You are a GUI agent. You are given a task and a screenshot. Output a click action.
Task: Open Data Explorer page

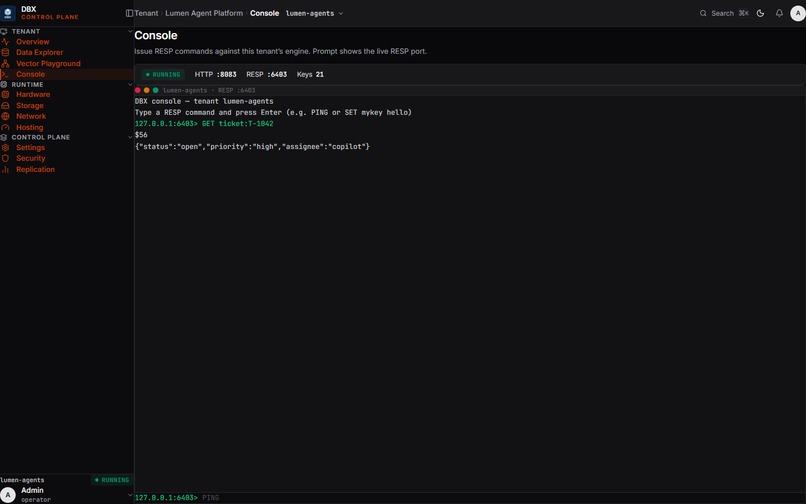coord(40,52)
